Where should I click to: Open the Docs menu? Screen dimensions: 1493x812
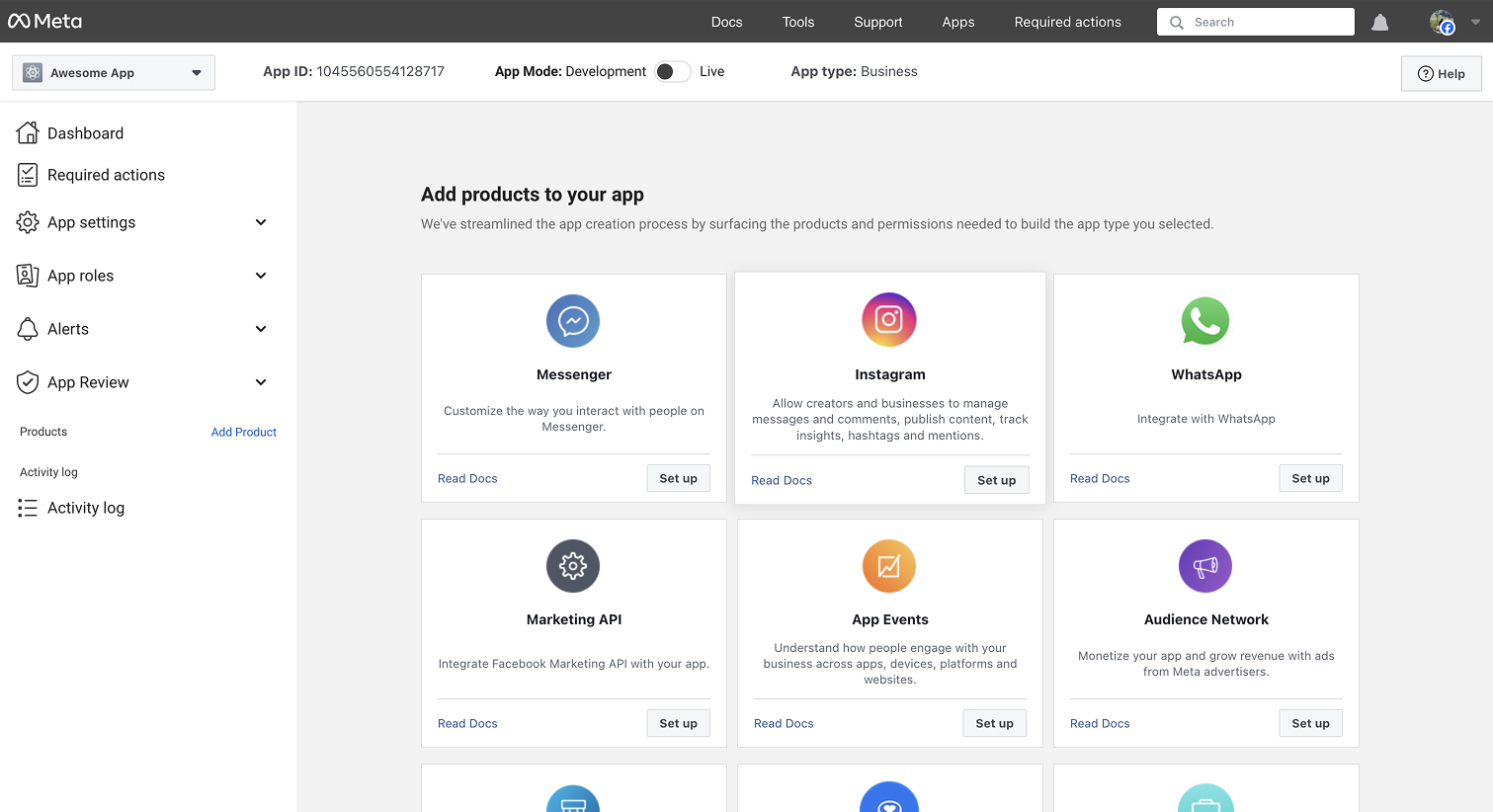[x=726, y=22]
